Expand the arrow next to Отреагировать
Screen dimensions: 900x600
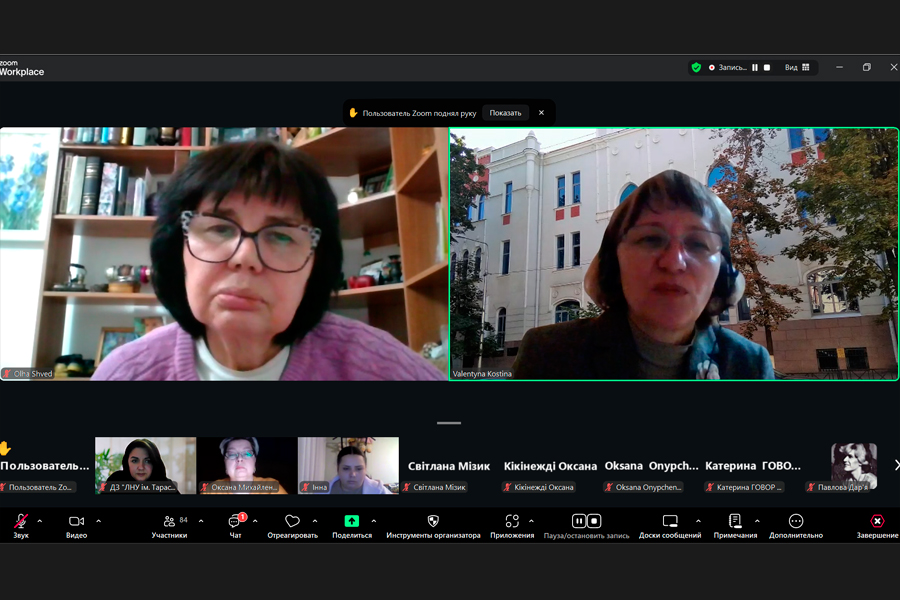315,521
